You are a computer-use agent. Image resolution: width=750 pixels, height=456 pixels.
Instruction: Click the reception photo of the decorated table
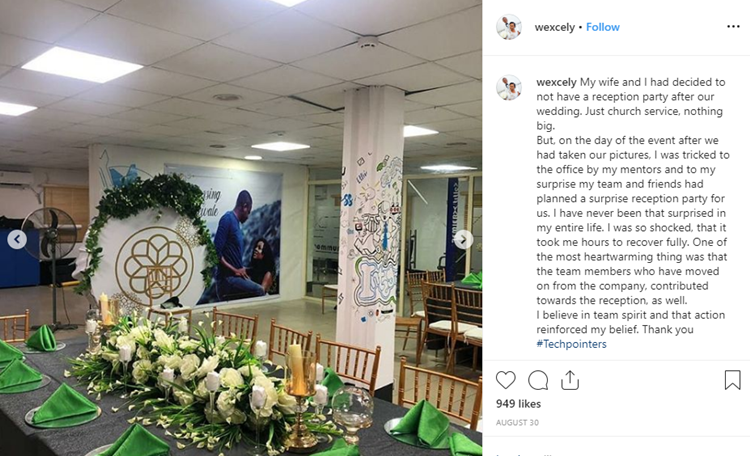(x=241, y=228)
